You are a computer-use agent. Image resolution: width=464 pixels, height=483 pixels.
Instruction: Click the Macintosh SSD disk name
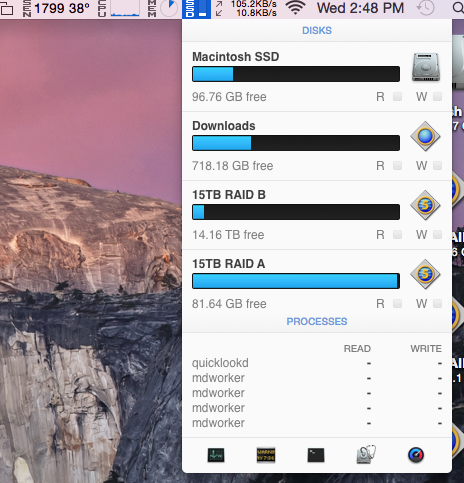click(x=235, y=57)
